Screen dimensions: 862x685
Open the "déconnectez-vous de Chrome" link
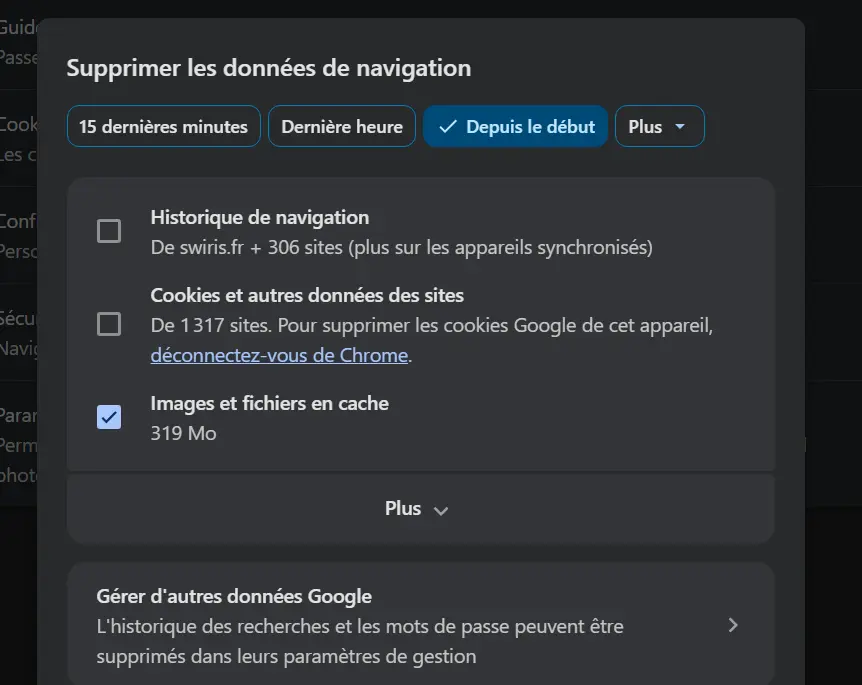(279, 355)
